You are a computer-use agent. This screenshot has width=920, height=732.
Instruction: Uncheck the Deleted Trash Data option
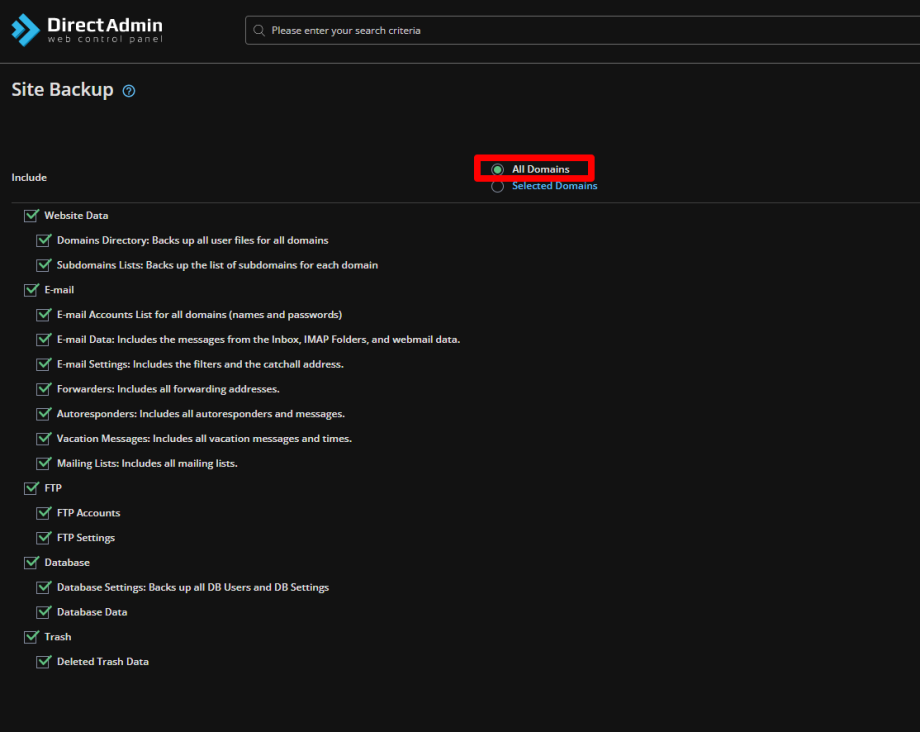click(x=43, y=661)
